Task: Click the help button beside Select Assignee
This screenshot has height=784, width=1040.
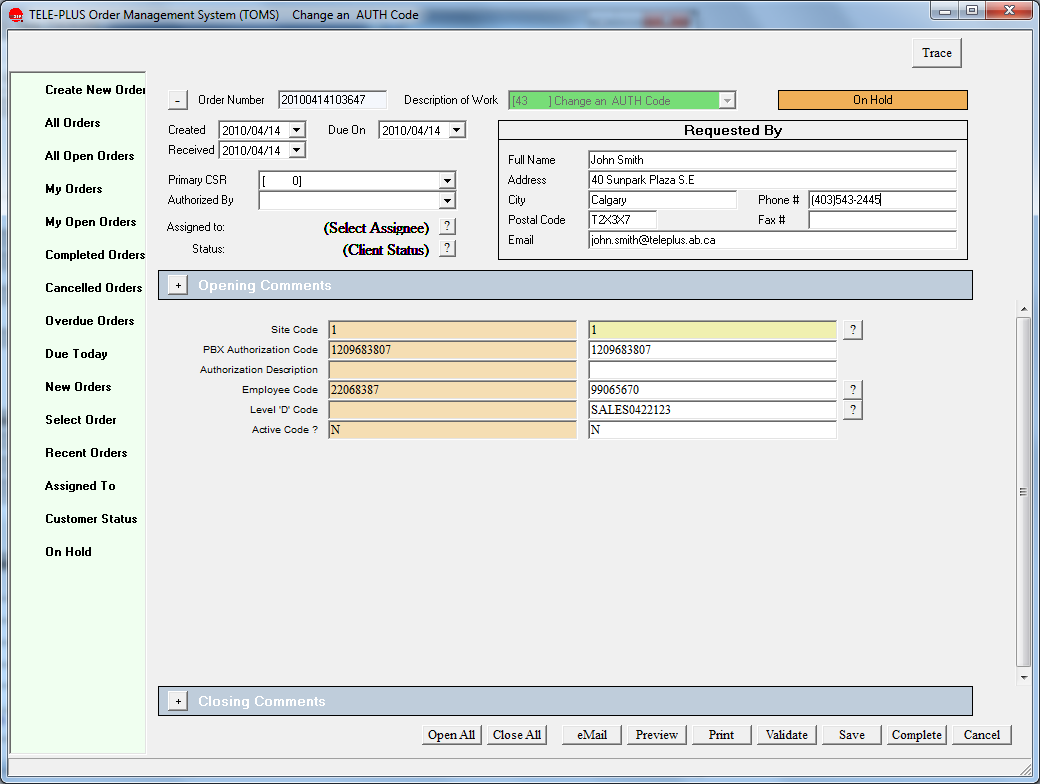Action: (x=448, y=227)
